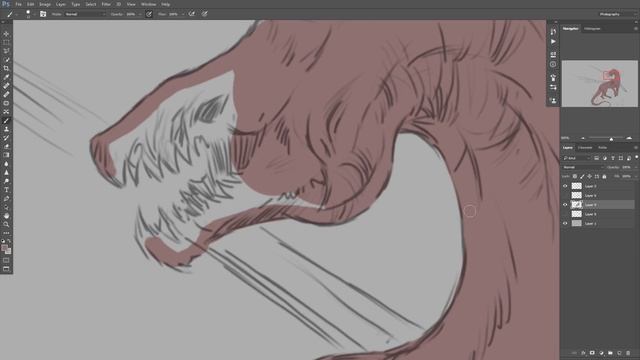Select the Clone Stamp tool

point(6,129)
